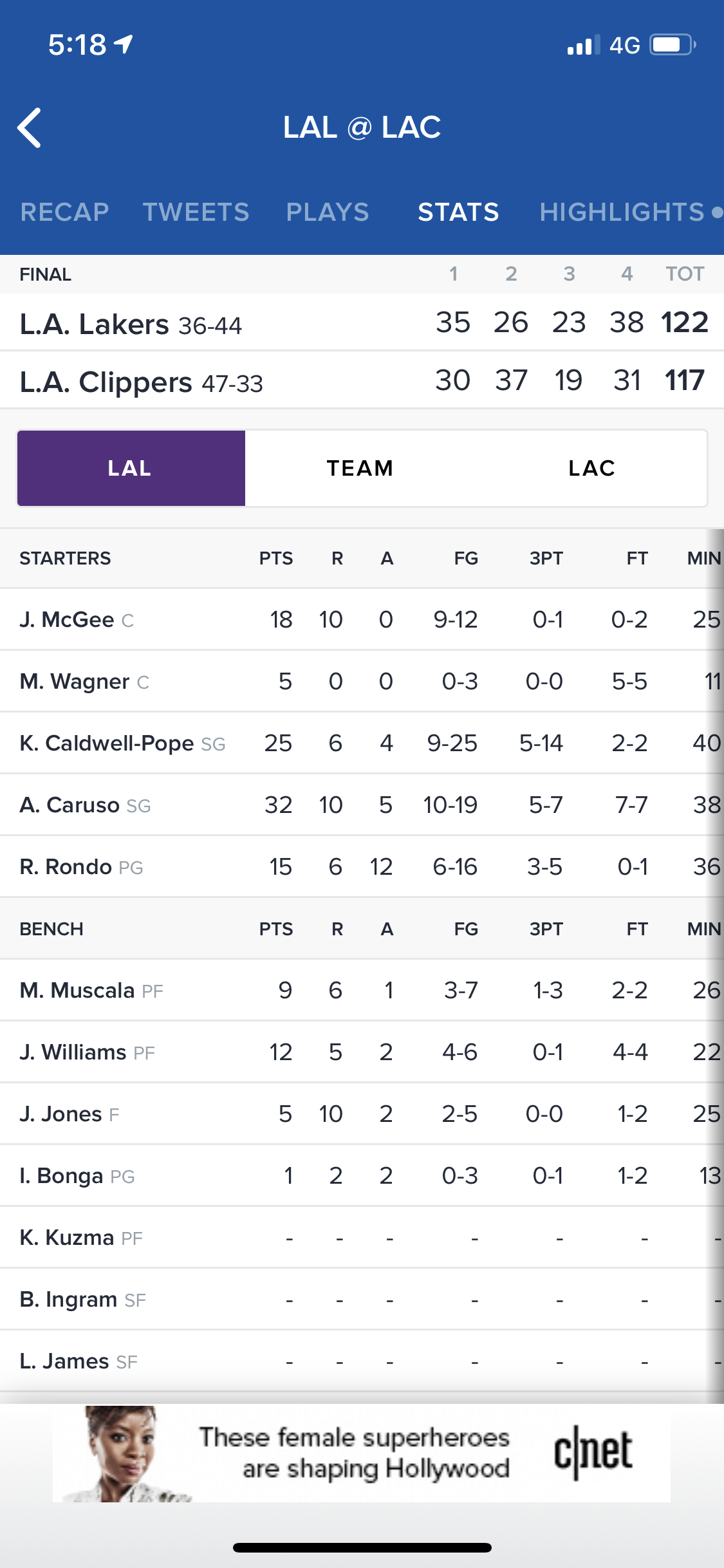Open the L.A. Clippers team row
This screenshot has height=1568, width=724.
pyautogui.click(x=142, y=382)
